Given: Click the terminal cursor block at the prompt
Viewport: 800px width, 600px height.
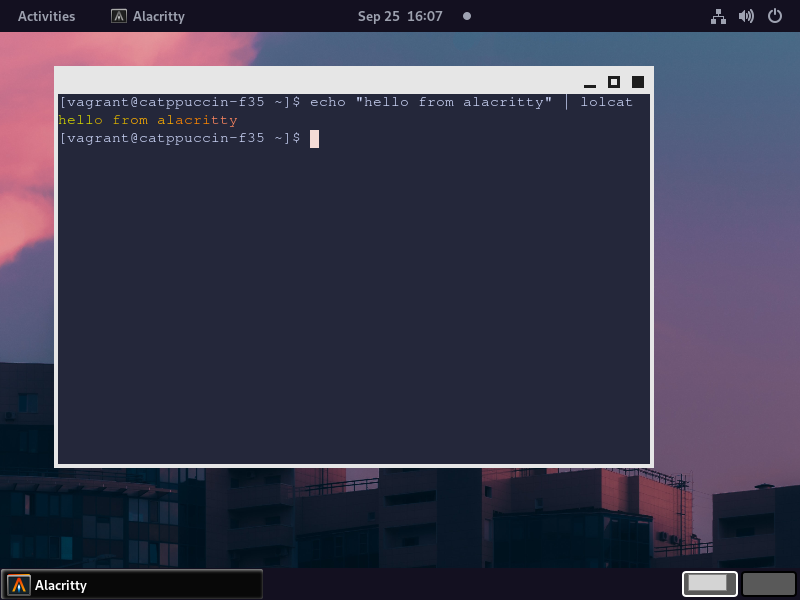Looking at the screenshot, I should pos(314,139).
